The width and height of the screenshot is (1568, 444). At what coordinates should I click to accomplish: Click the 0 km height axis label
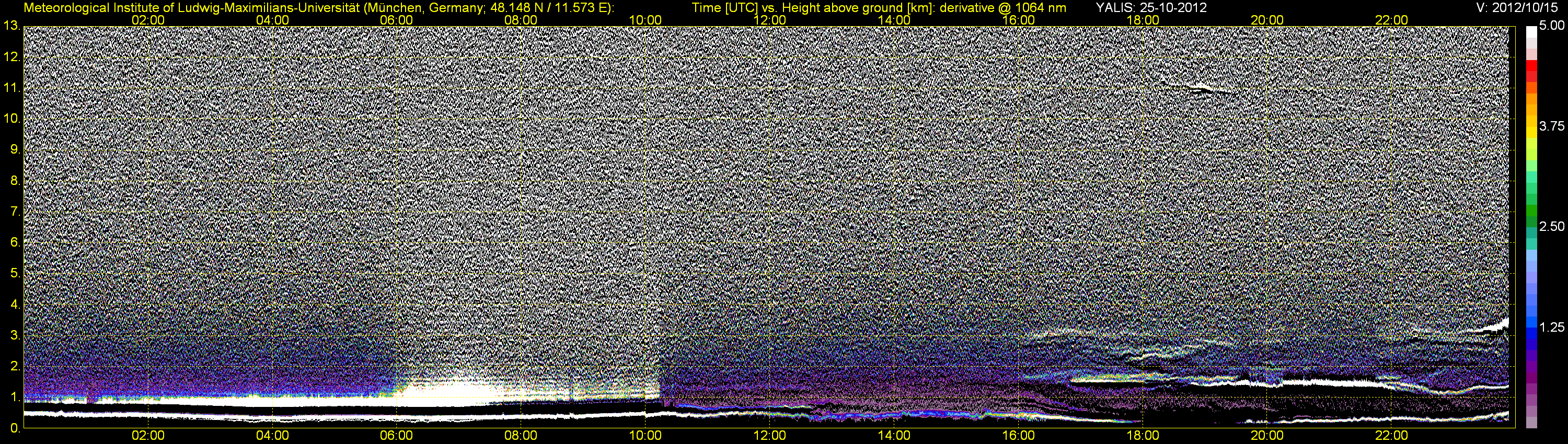coord(15,428)
